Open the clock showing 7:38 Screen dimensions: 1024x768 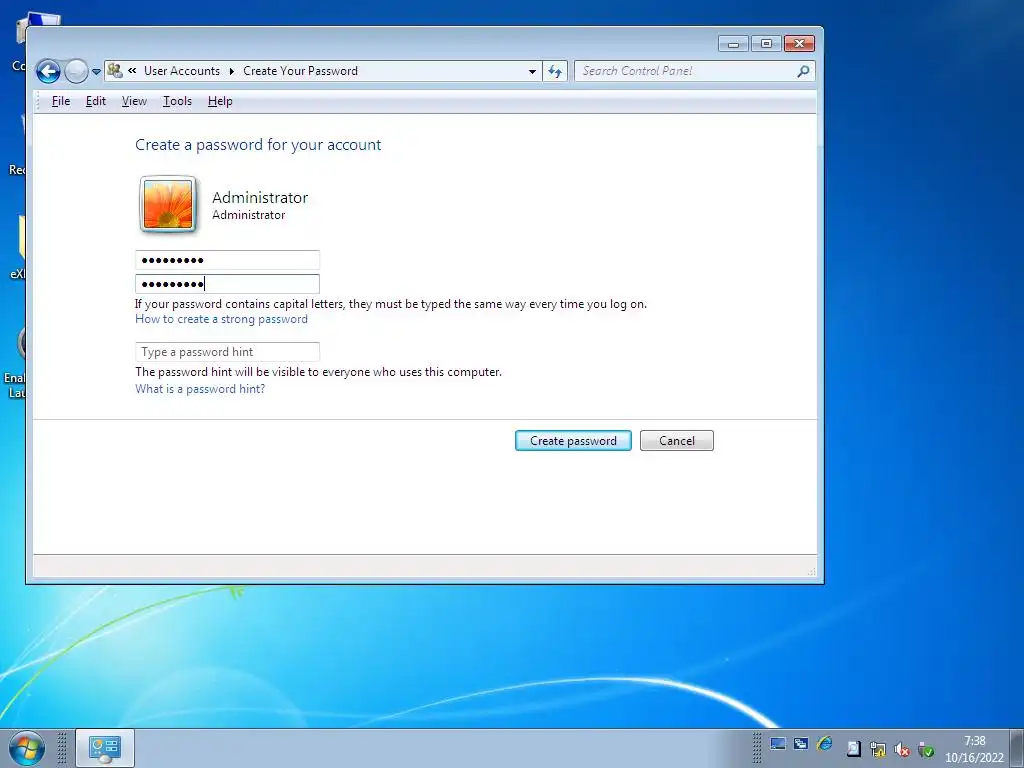pyautogui.click(x=974, y=749)
